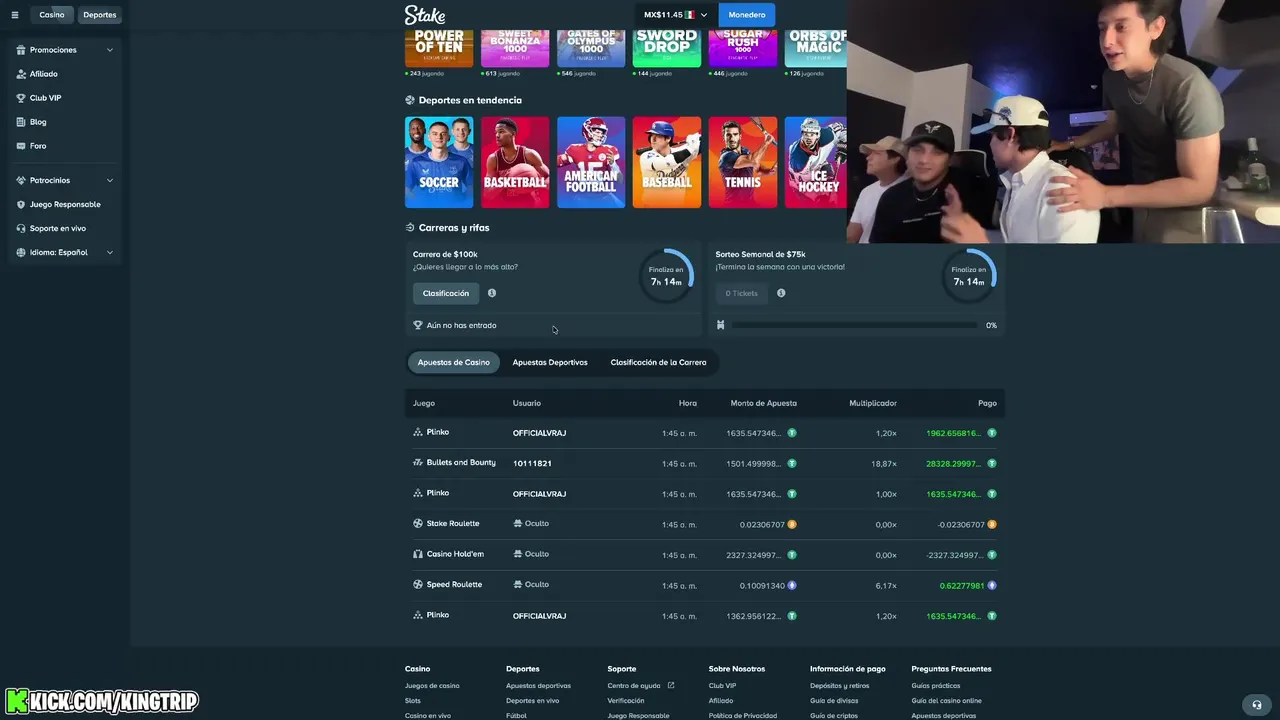Open the Tennis sport thumbnail
1280x720 pixels.
click(743, 162)
